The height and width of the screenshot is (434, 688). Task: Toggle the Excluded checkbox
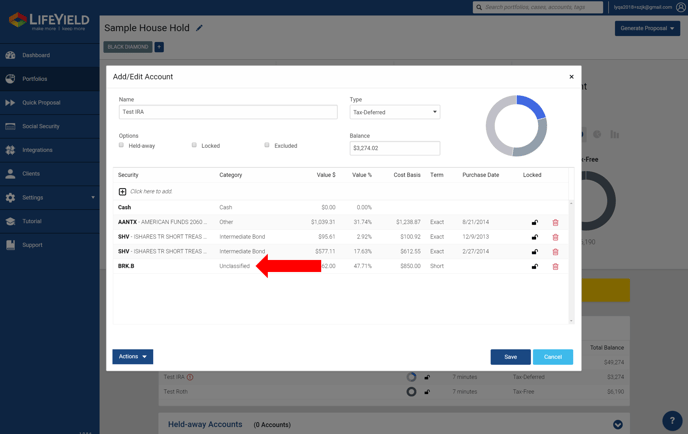[267, 145]
